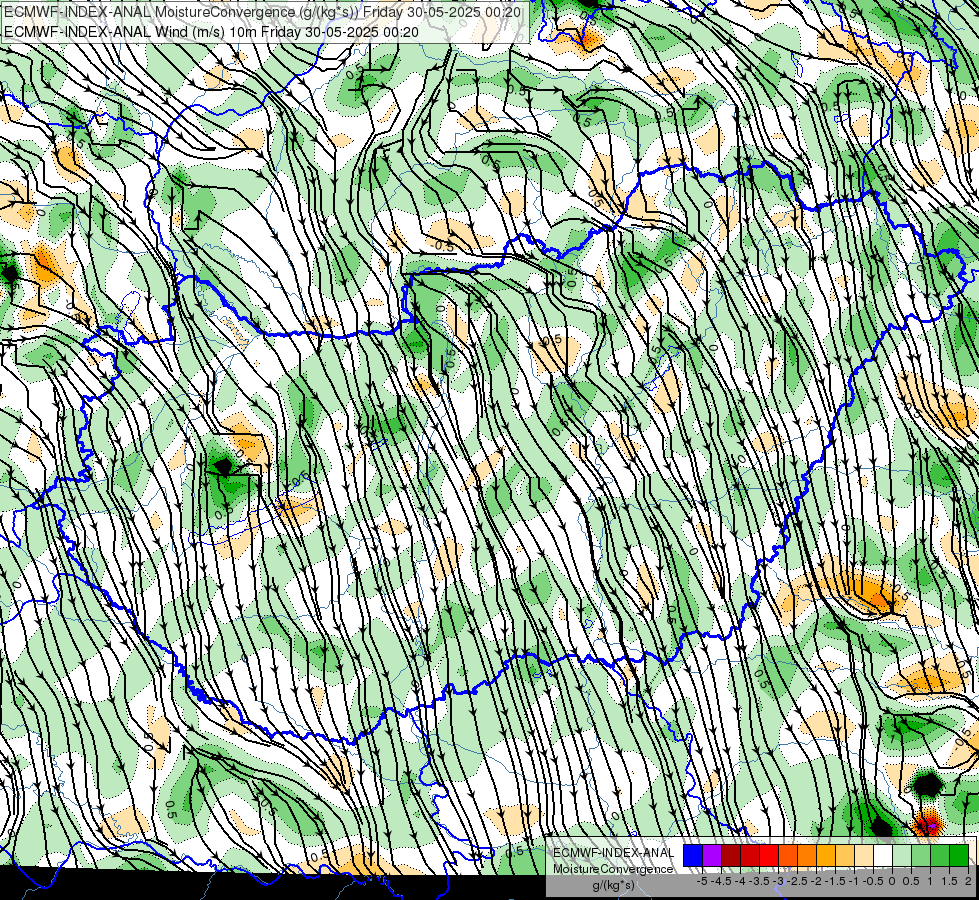Click the '-1' legend scale value
979x900 pixels.
[854, 881]
